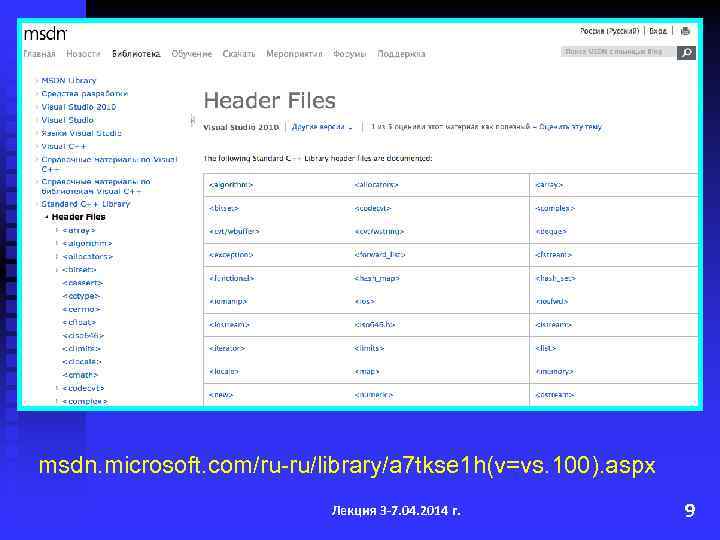Screen dimensions: 720x540
Task: Open the <fstream> table link
Action: (x=554, y=254)
